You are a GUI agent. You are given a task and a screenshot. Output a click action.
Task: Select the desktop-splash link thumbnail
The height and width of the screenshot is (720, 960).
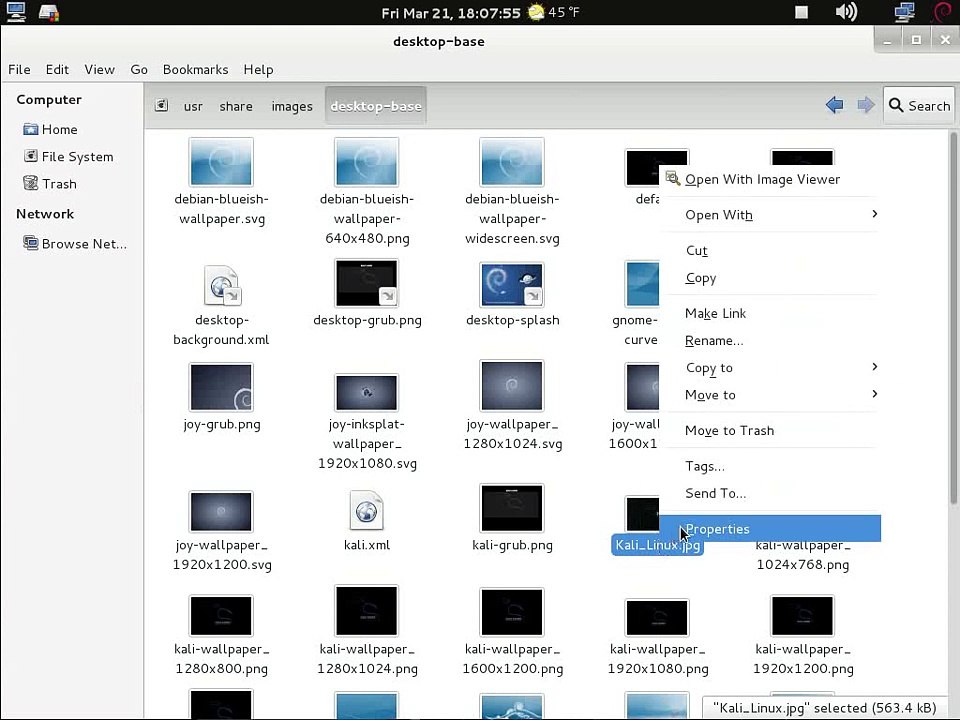(x=512, y=284)
